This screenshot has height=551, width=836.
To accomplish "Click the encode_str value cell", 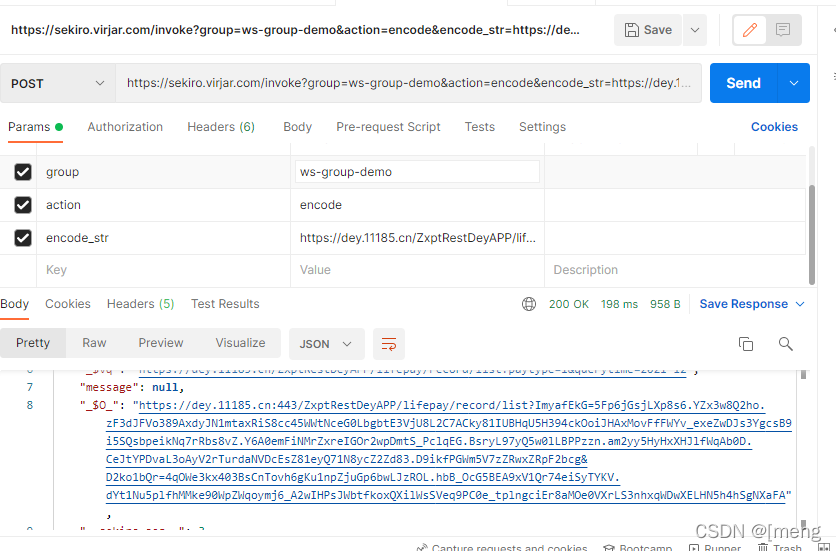I will click(417, 238).
